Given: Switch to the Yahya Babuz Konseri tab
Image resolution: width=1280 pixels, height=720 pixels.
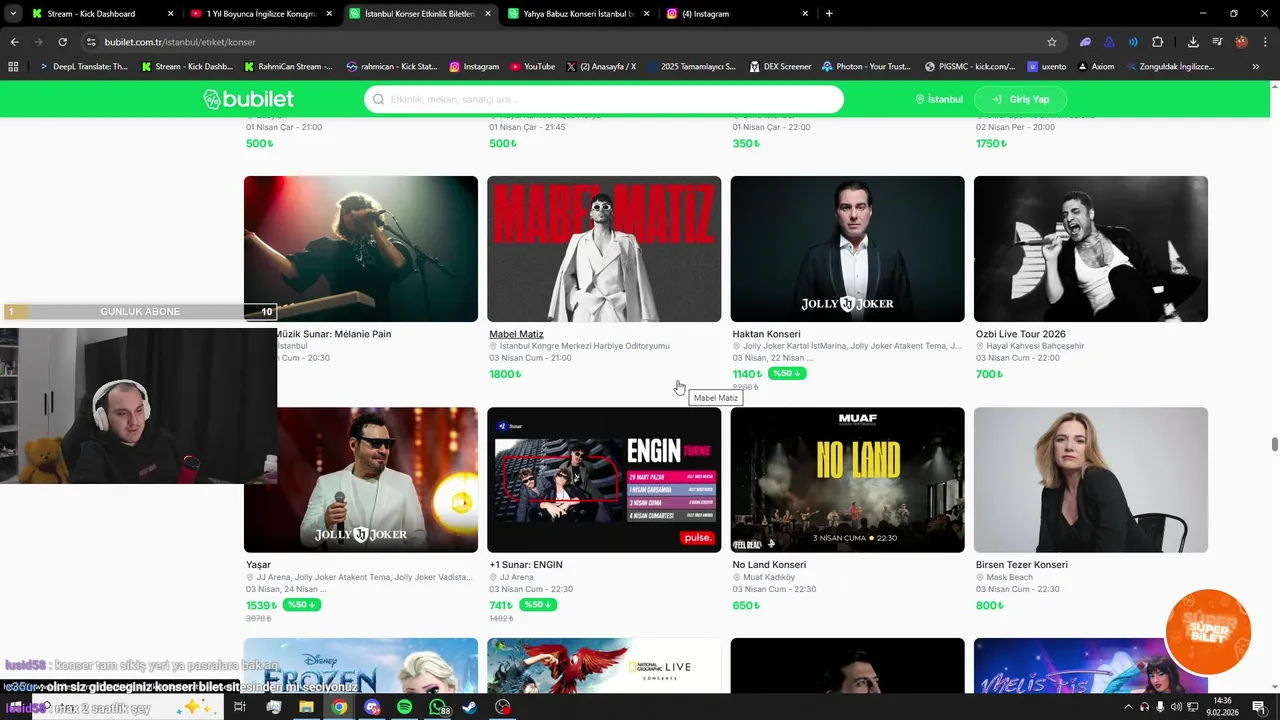Looking at the screenshot, I should pos(578,14).
